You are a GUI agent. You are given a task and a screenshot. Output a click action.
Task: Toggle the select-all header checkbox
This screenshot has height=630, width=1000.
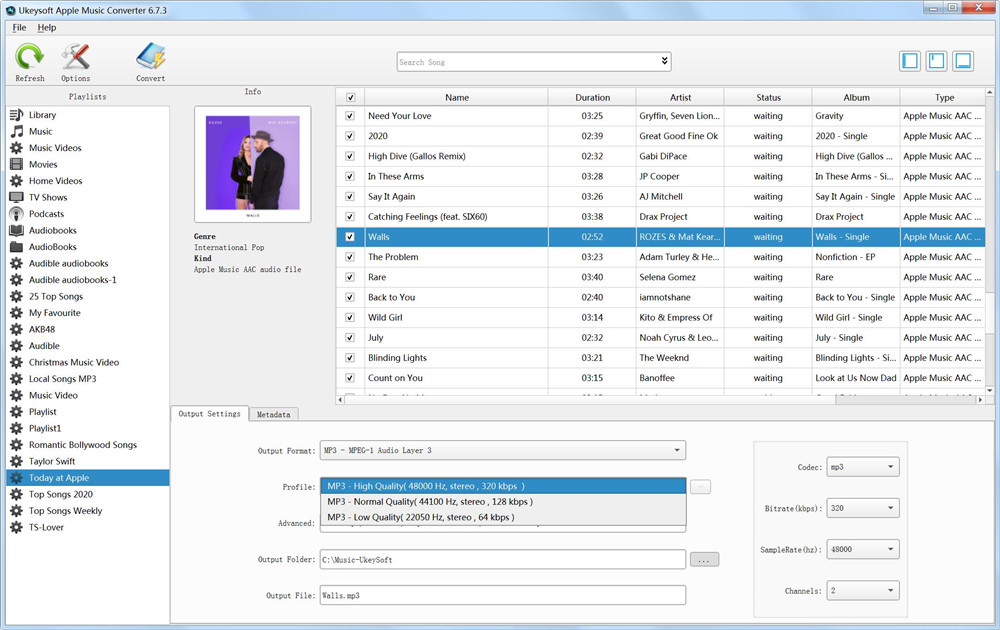[350, 98]
